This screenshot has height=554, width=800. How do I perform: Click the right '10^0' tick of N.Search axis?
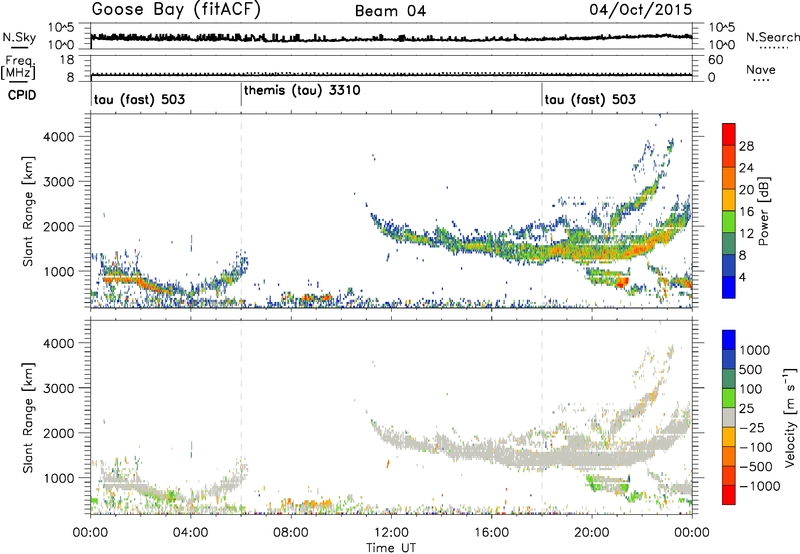coord(722,45)
